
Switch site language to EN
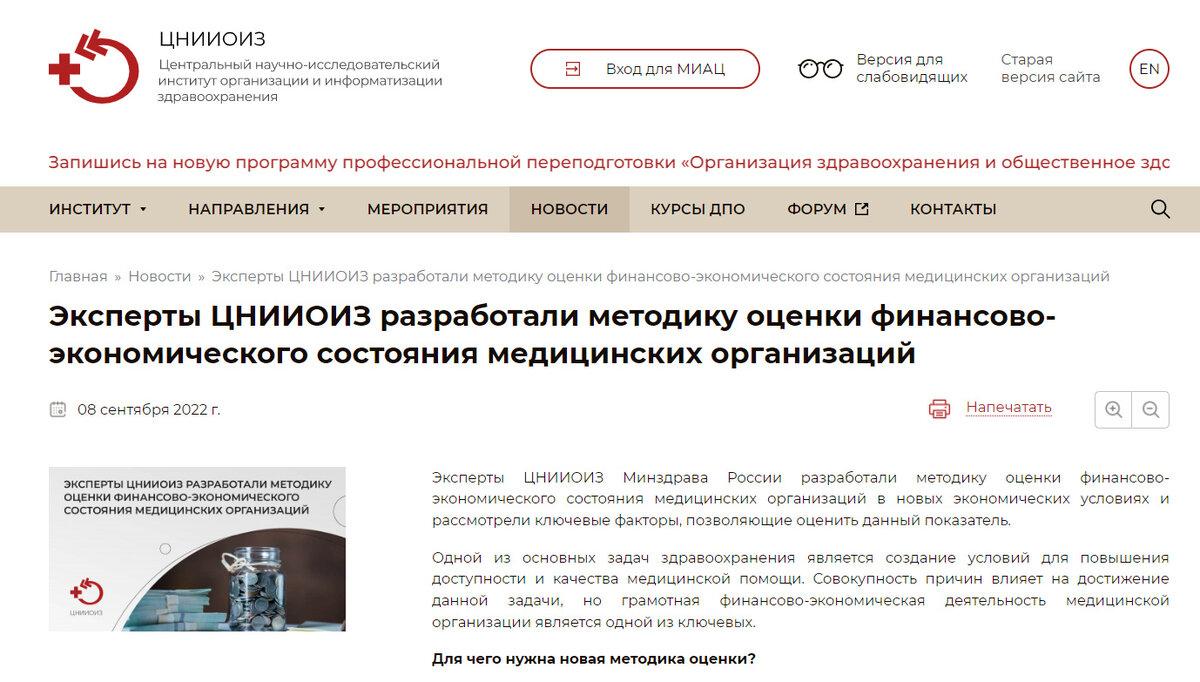coord(1148,68)
